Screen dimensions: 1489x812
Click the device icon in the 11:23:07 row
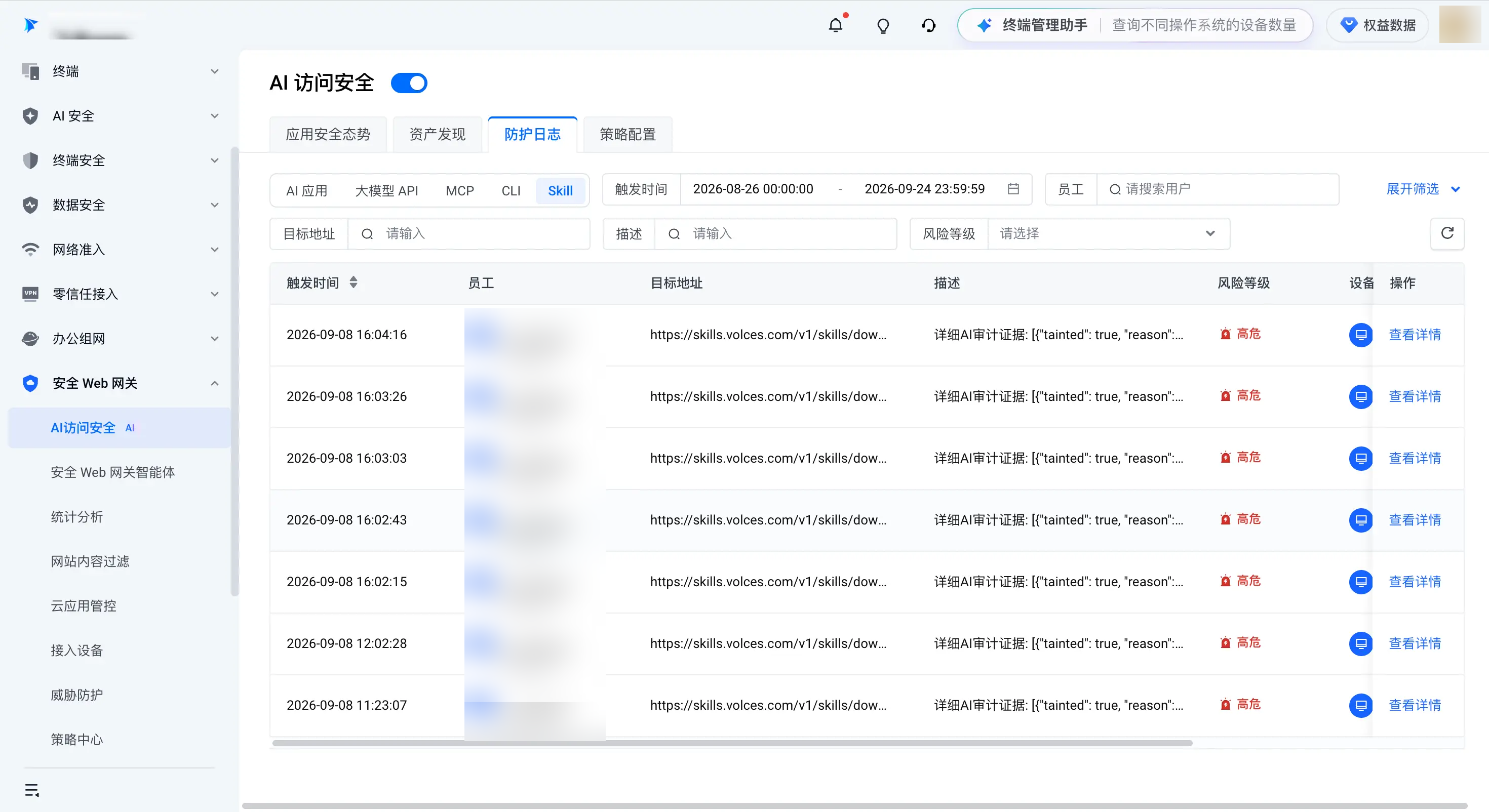point(1361,706)
